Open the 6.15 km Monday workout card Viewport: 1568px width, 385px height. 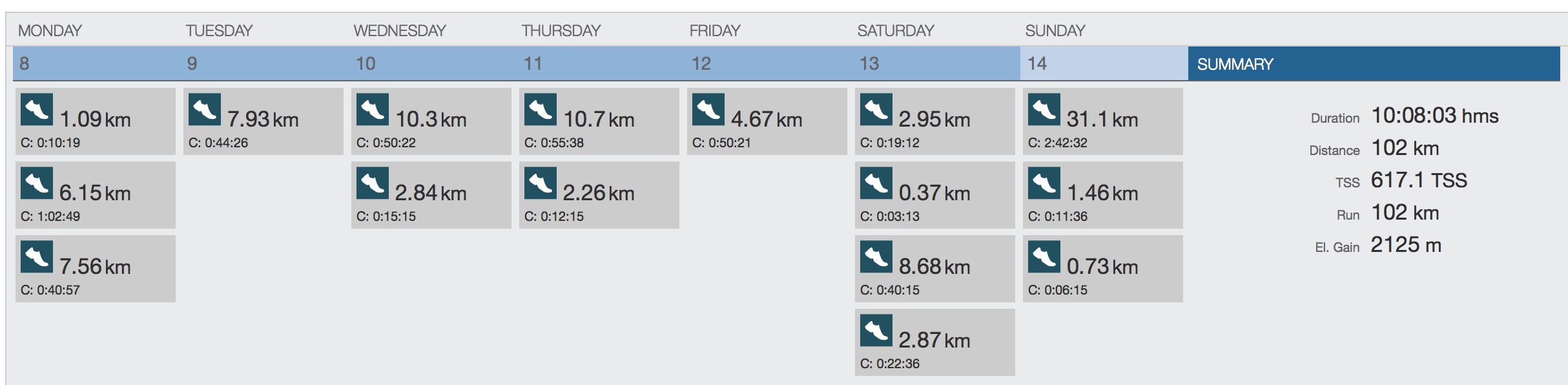tap(96, 195)
